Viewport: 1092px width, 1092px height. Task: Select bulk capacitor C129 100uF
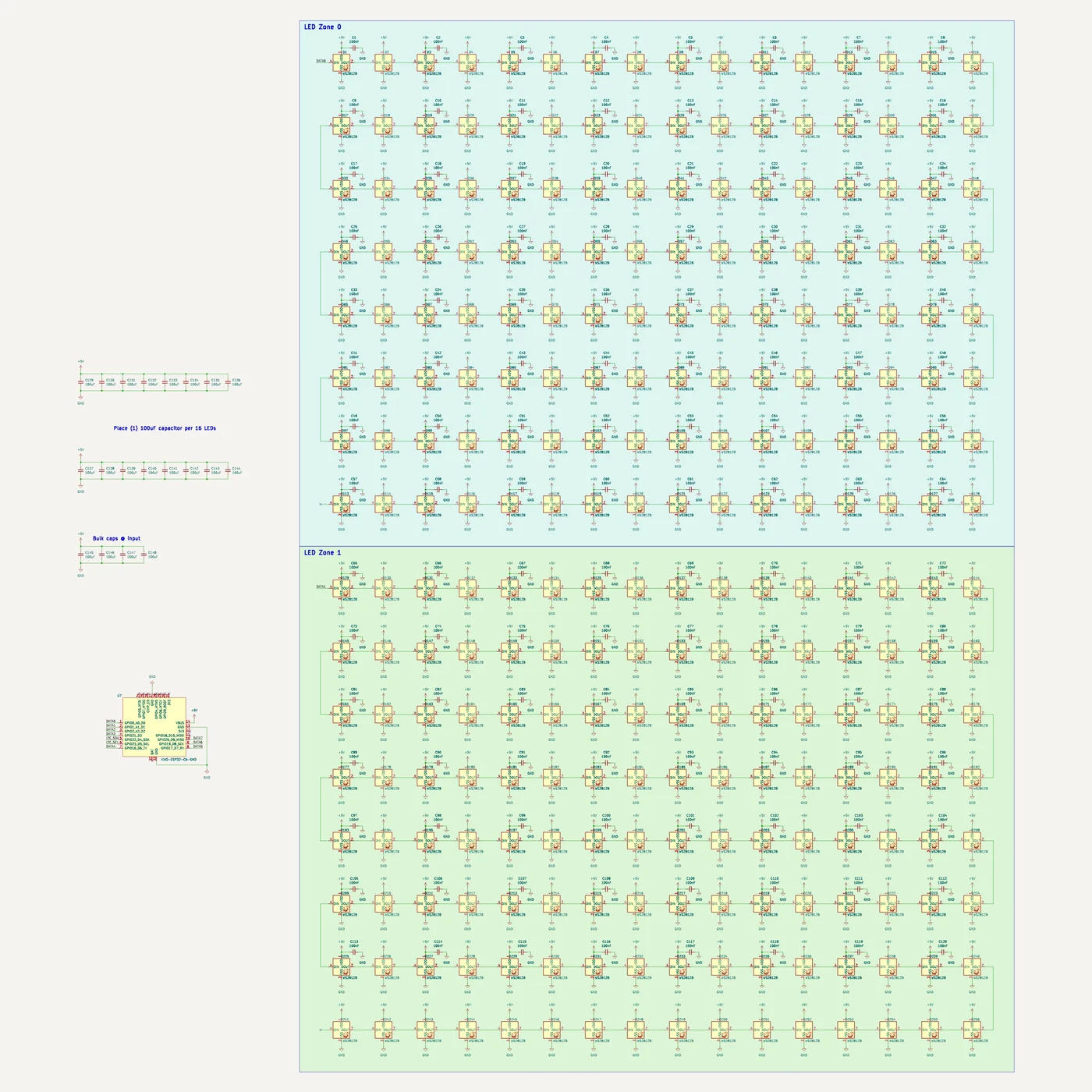(80, 382)
